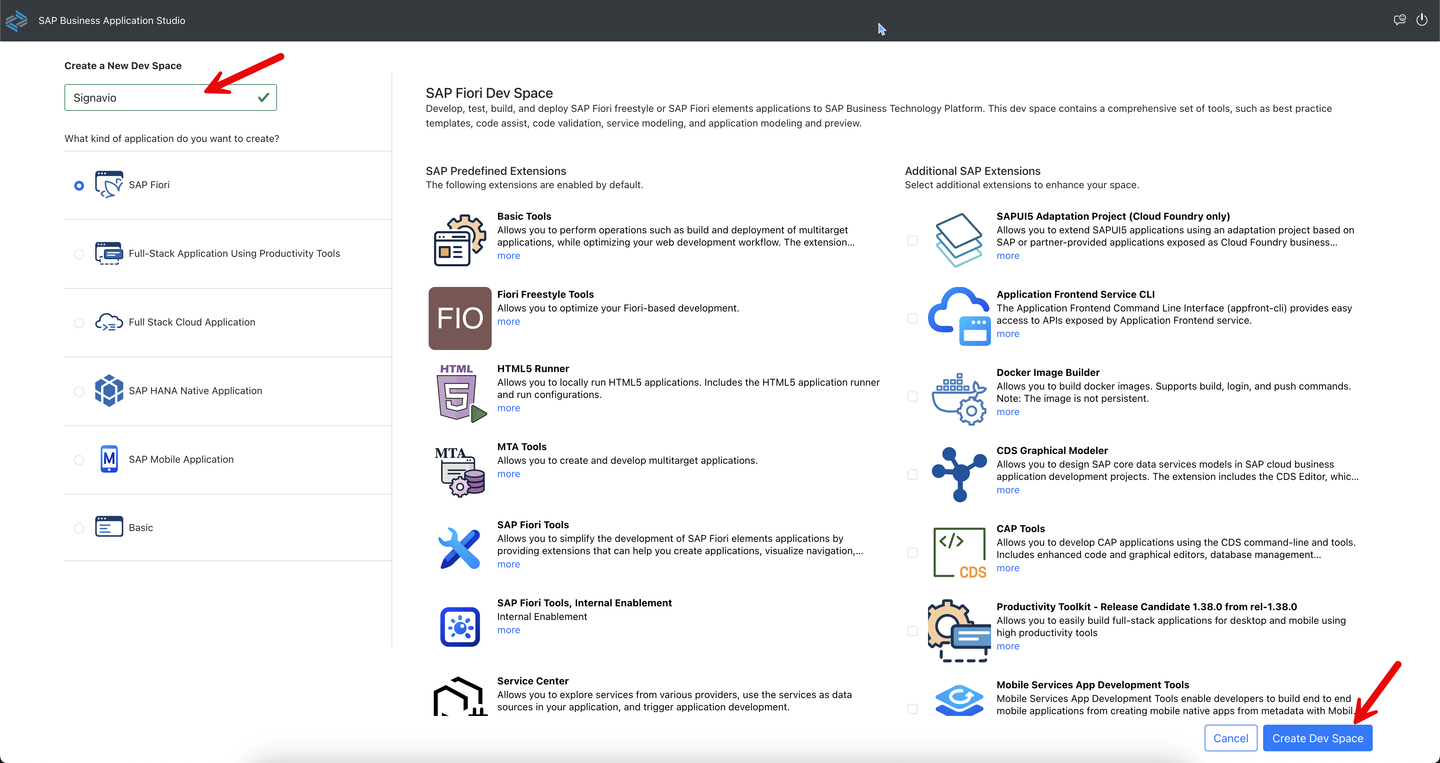Click the Application Frontend Service CLI icon
This screenshot has height=763, width=1440.
(960, 316)
